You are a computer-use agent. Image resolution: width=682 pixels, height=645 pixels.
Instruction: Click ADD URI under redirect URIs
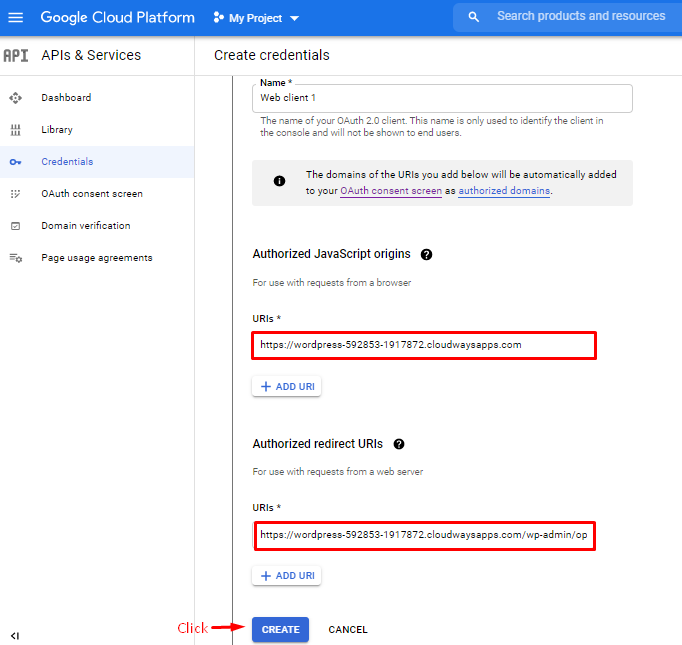point(287,575)
